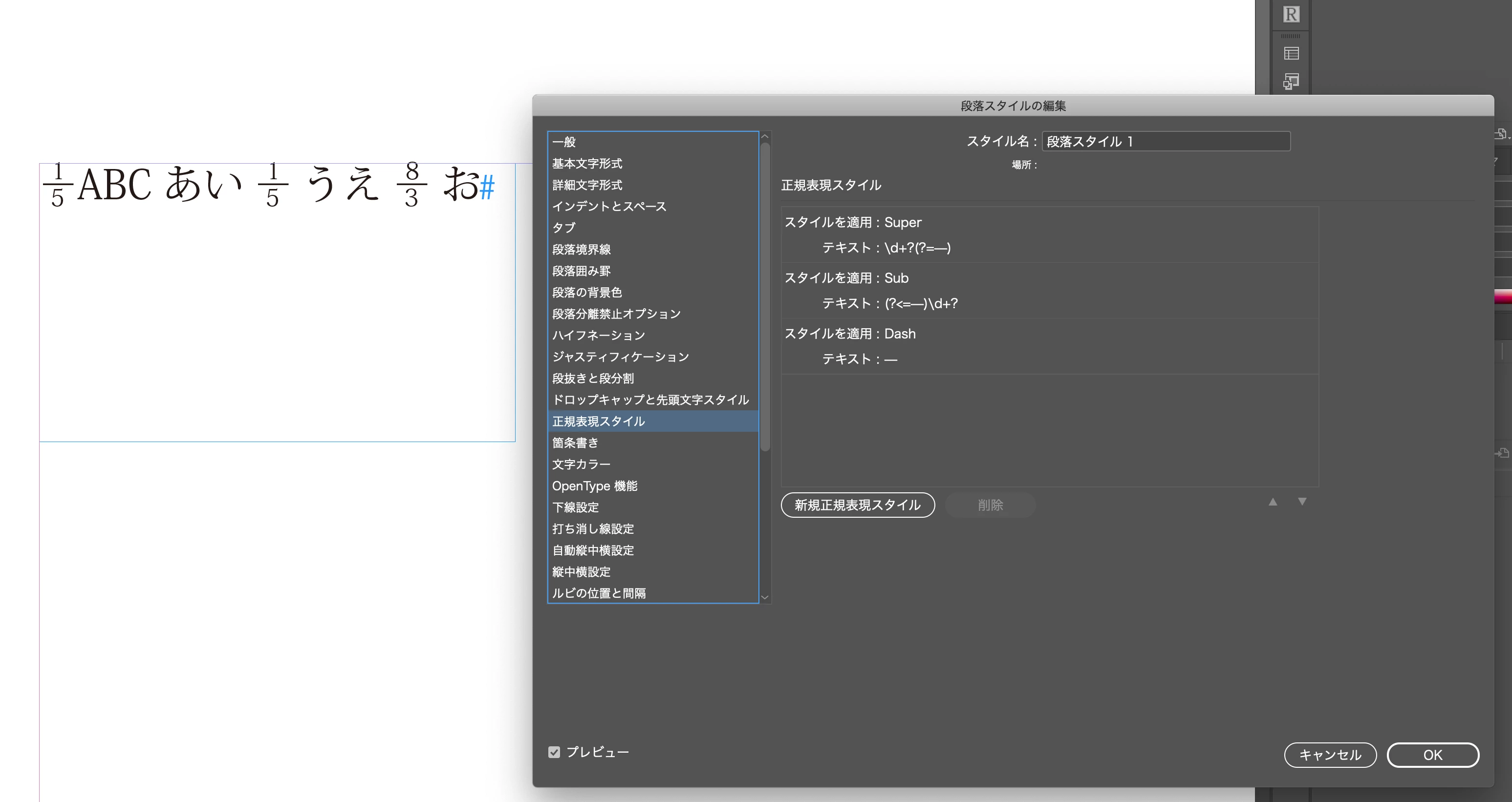The height and width of the screenshot is (802, 1512).
Task: Select OpenType 機能 in the category list
Action: (595, 486)
